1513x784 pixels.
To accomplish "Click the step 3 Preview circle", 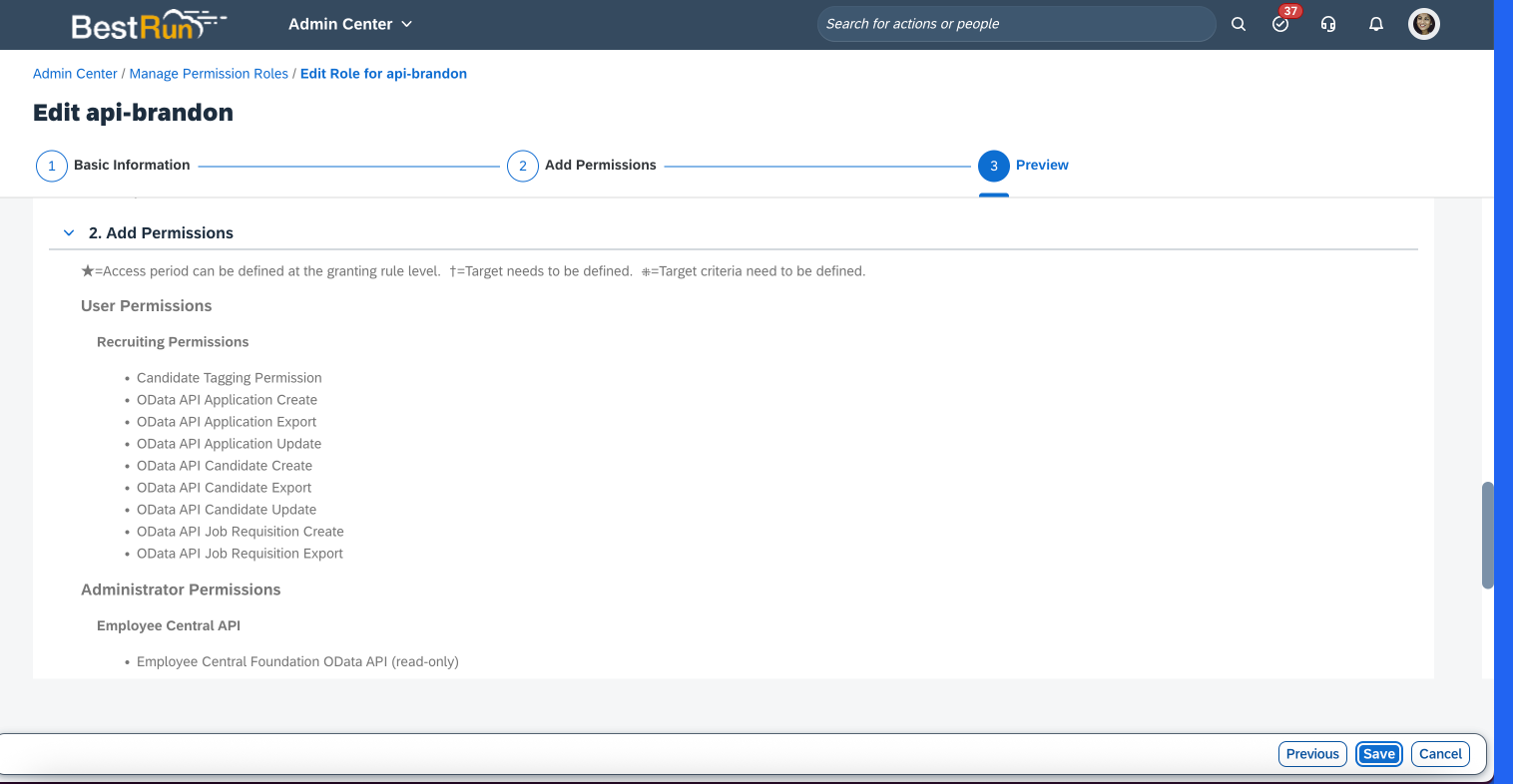I will pos(994,166).
